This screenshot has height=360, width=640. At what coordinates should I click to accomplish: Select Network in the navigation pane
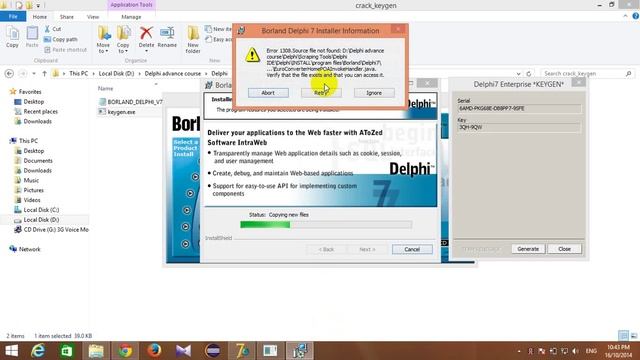click(x=29, y=249)
